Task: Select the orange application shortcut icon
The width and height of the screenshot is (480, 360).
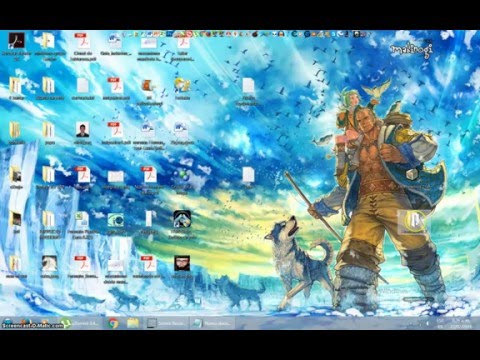Action: [149, 86]
